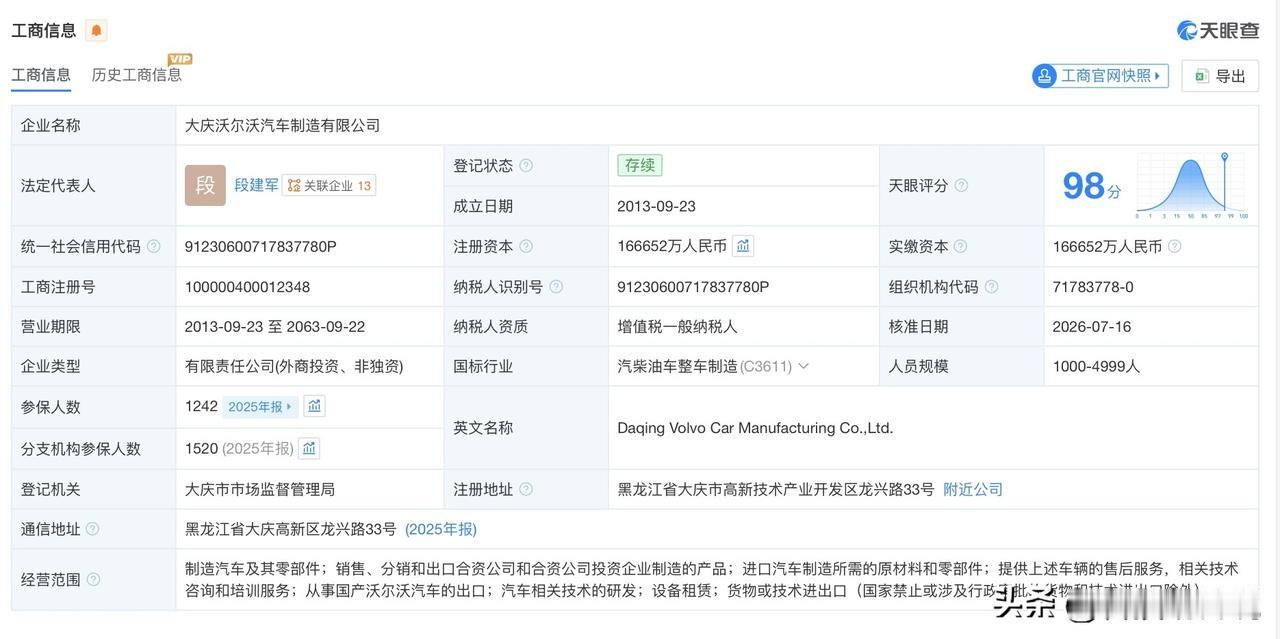Select 组织机构代码 71783778-0
The width and height of the screenshot is (1280, 639).
(x=1093, y=287)
